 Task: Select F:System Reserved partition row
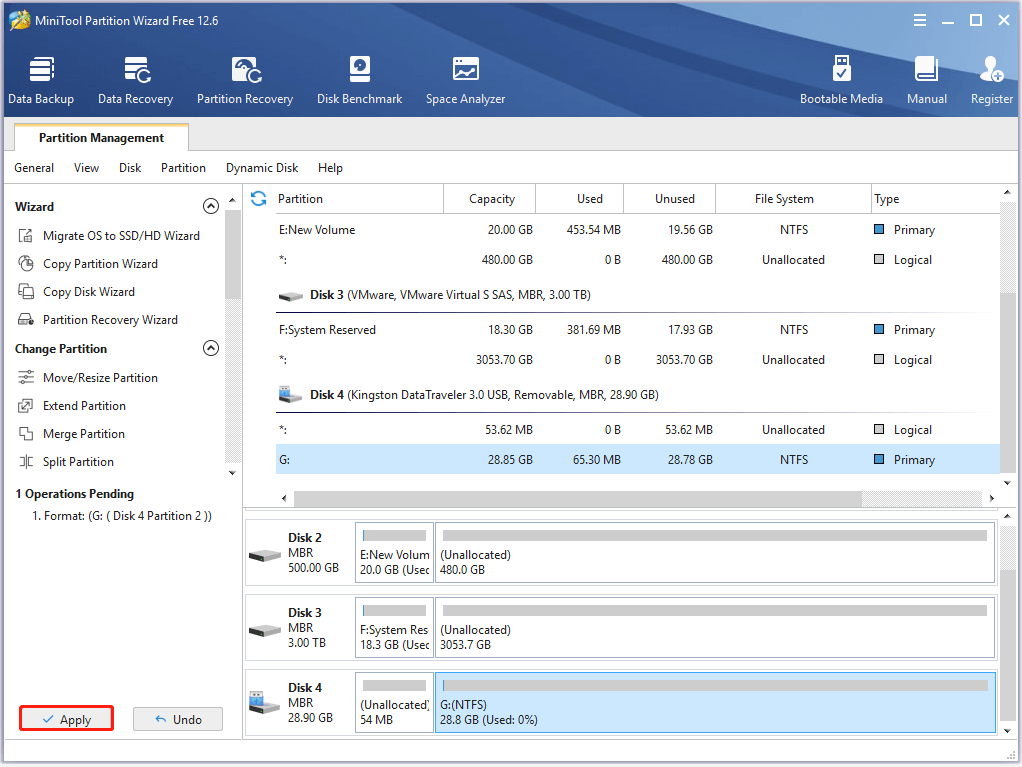(637, 330)
